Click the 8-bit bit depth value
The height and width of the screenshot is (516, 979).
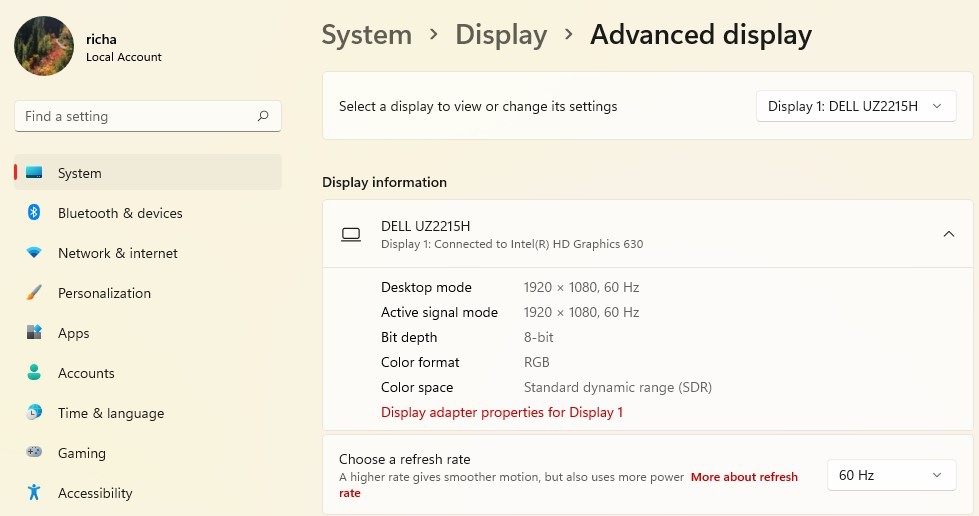point(539,337)
